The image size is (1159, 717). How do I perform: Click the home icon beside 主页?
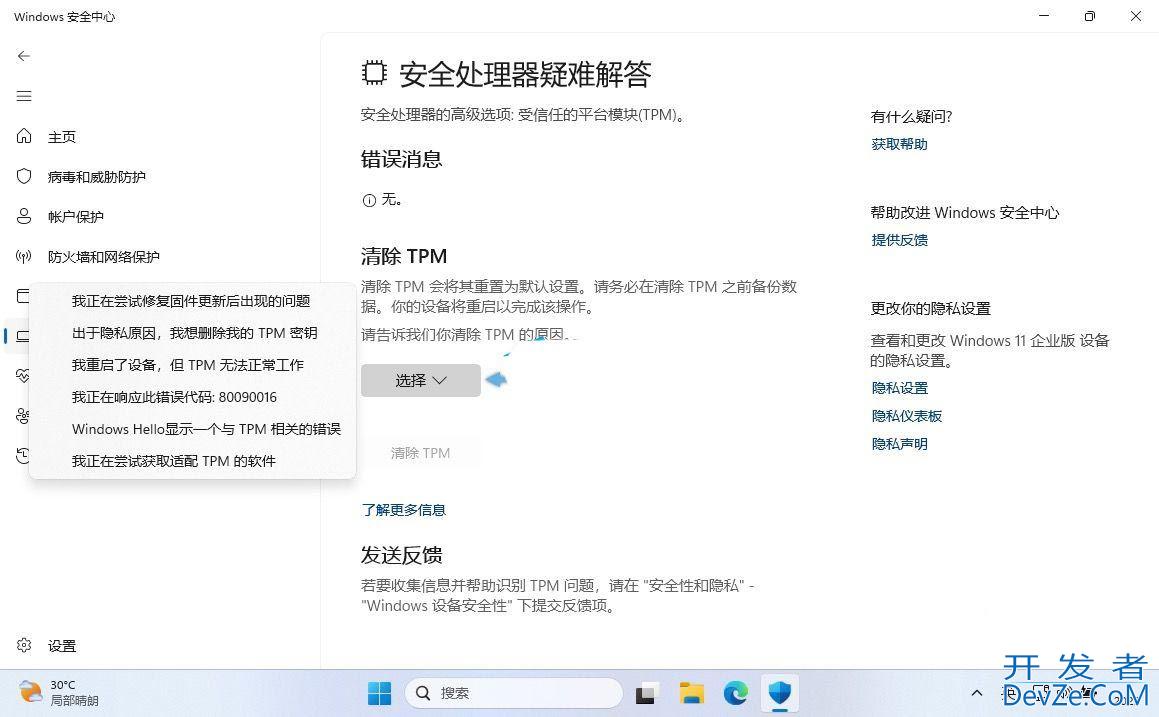coord(24,136)
